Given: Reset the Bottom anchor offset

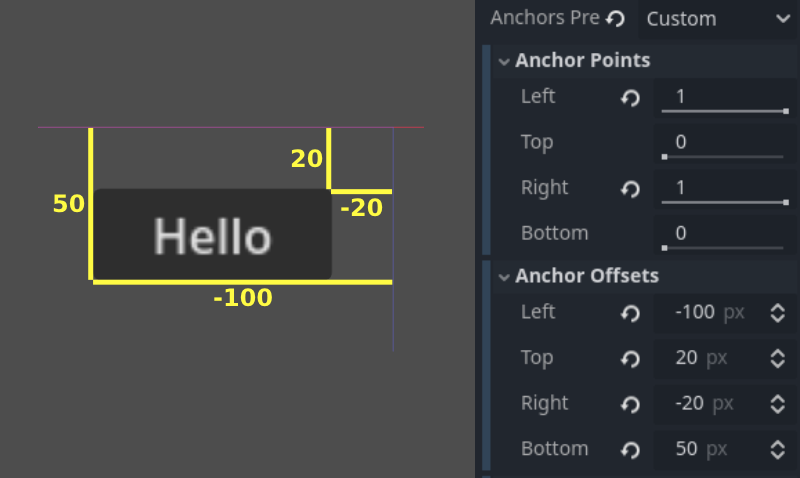Looking at the screenshot, I should click(x=630, y=450).
